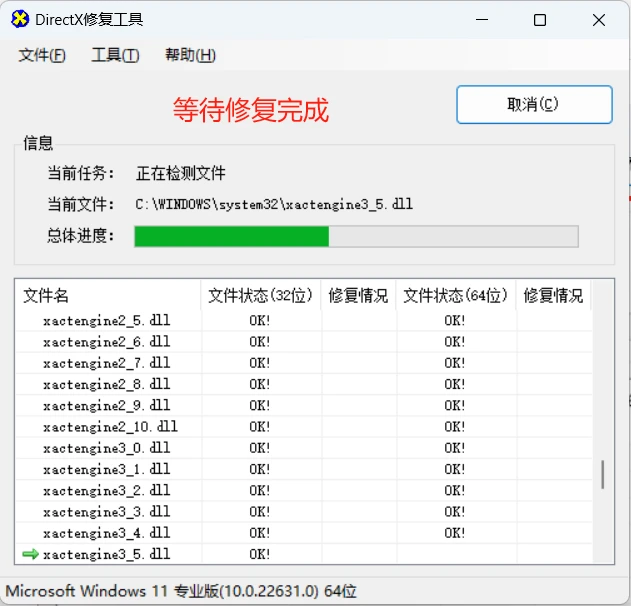Select the xactengine2_5.dll row
The height and width of the screenshot is (606, 631).
pyautogui.click(x=304, y=321)
